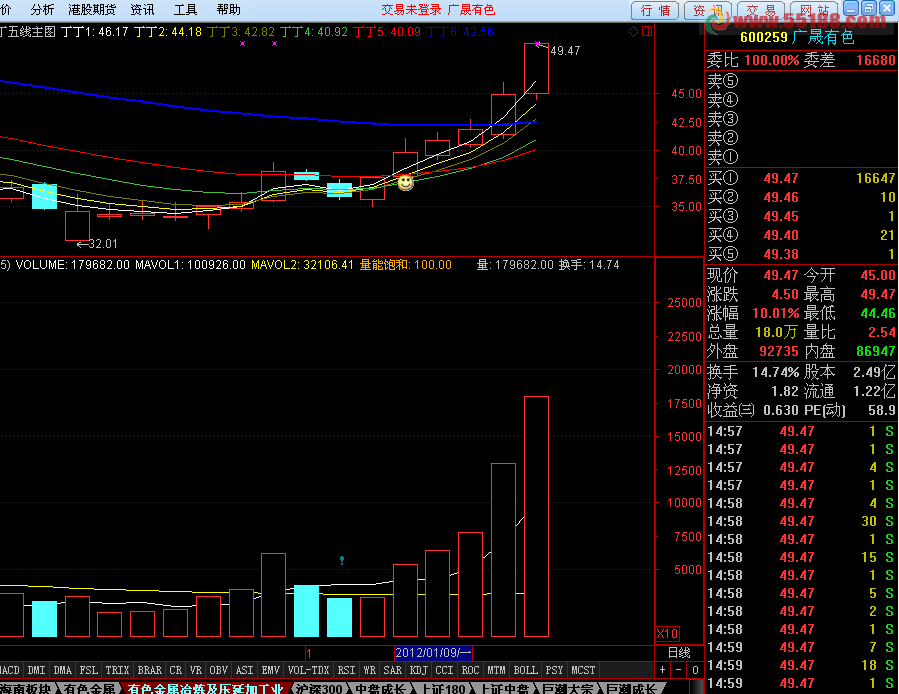Image resolution: width=899 pixels, height=694 pixels.
Task: Select the 巨潮大宗 sector tab
Action: [566, 688]
